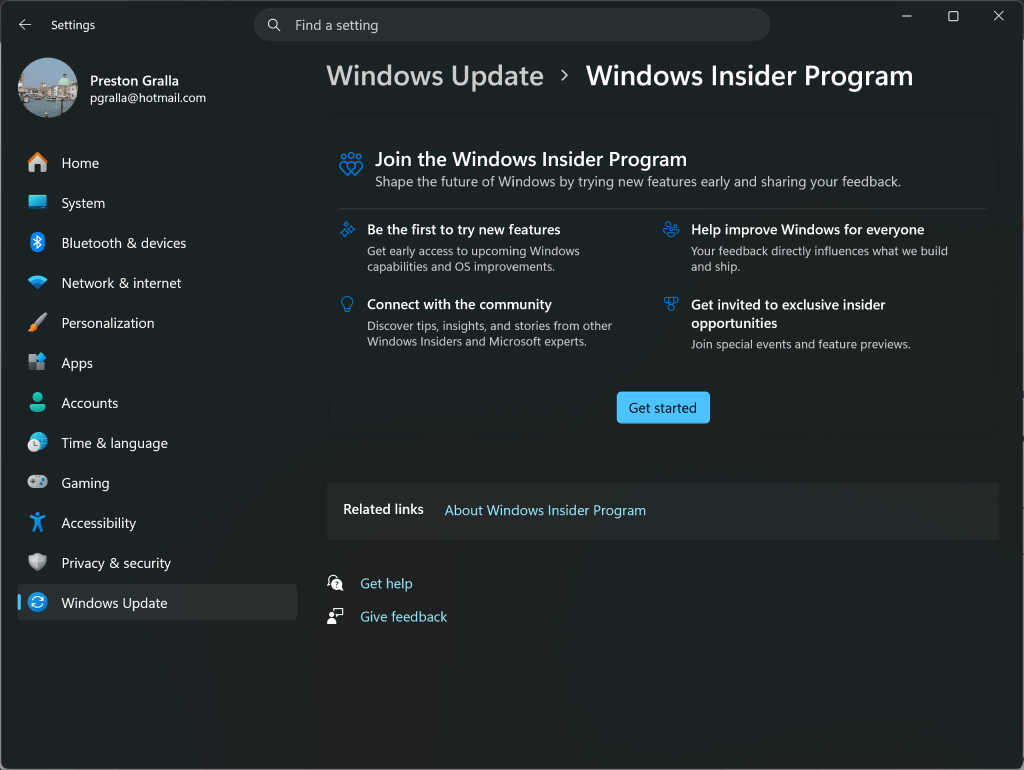This screenshot has width=1024, height=770.
Task: Minimize the Settings window
Action: [x=906, y=16]
